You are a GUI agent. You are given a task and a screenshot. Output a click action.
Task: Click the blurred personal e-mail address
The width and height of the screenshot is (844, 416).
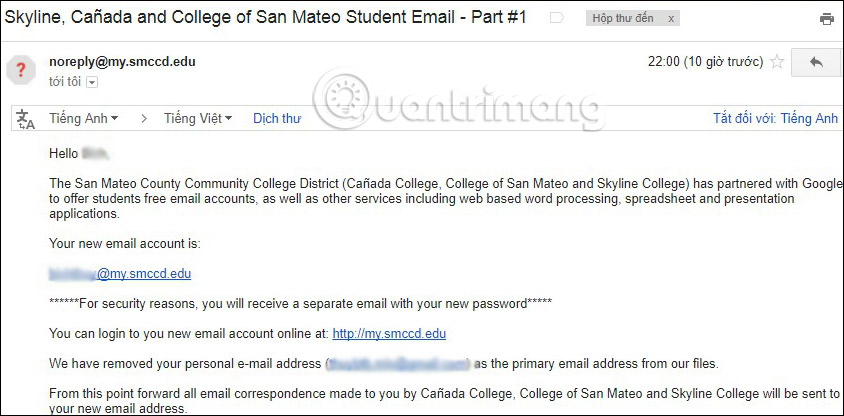398,364
